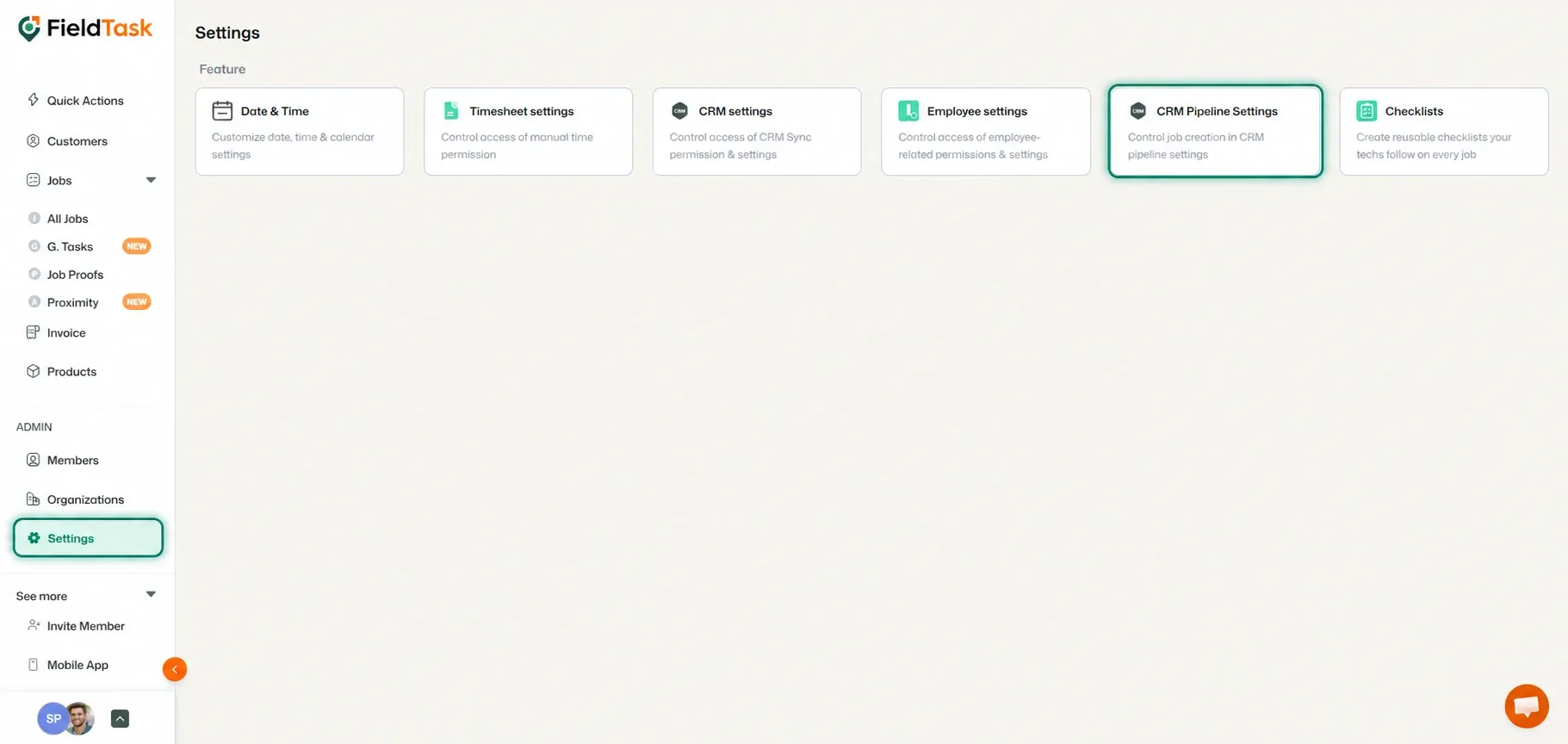Click the Settings gear icon in sidebar
The width and height of the screenshot is (1568, 744).
tap(34, 538)
